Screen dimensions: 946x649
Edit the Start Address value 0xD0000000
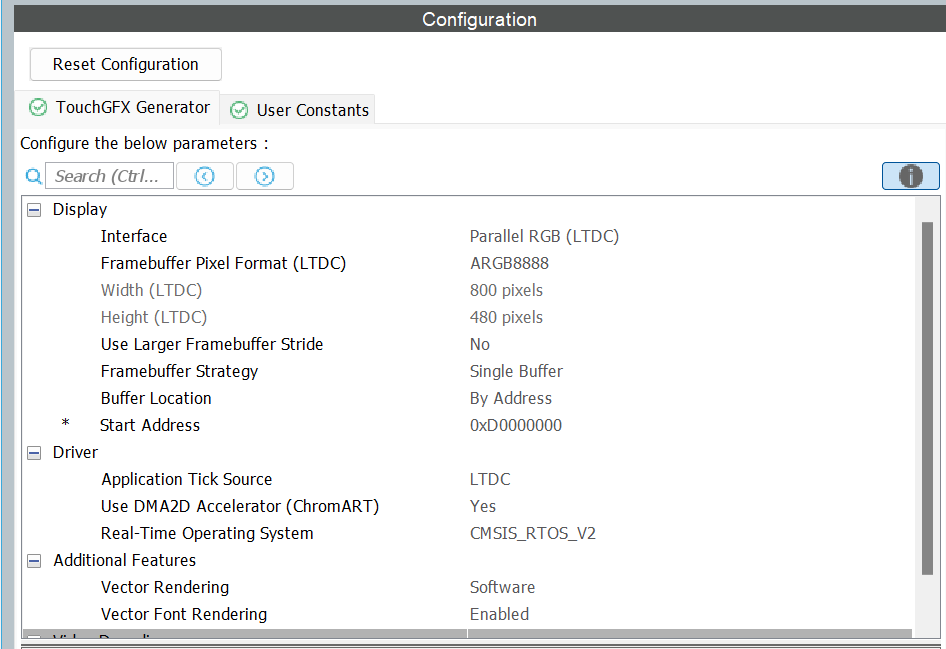515,426
